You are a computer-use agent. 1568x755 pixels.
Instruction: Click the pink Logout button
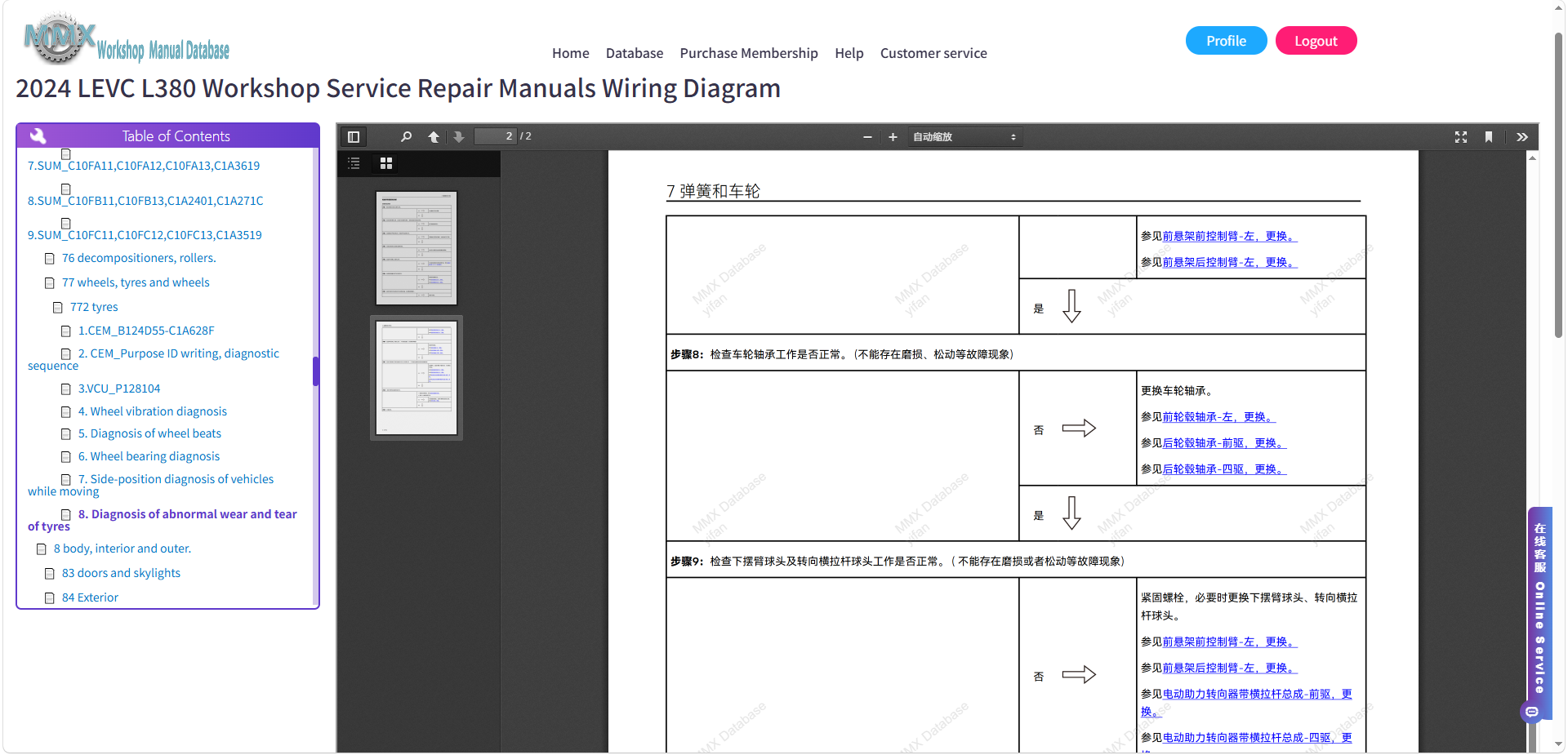tap(1316, 41)
